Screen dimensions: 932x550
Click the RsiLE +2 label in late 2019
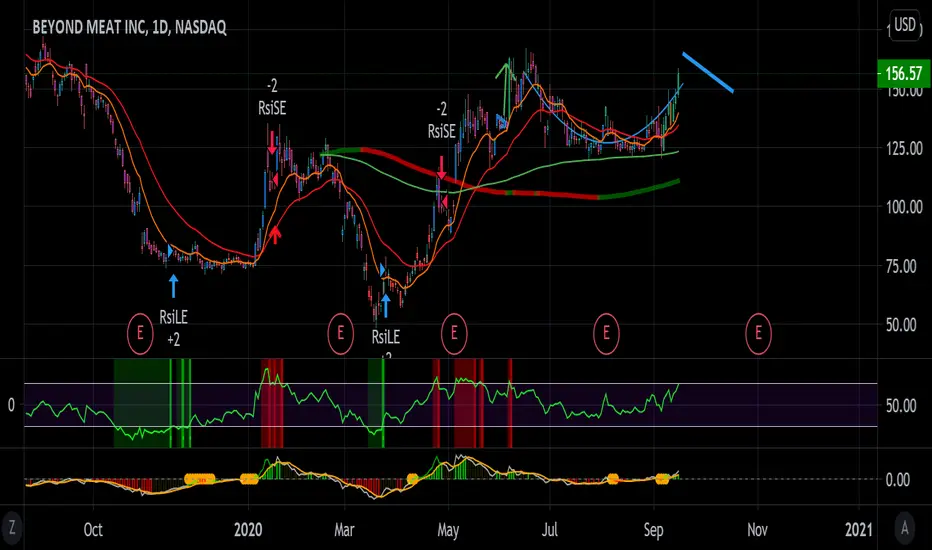point(173,328)
